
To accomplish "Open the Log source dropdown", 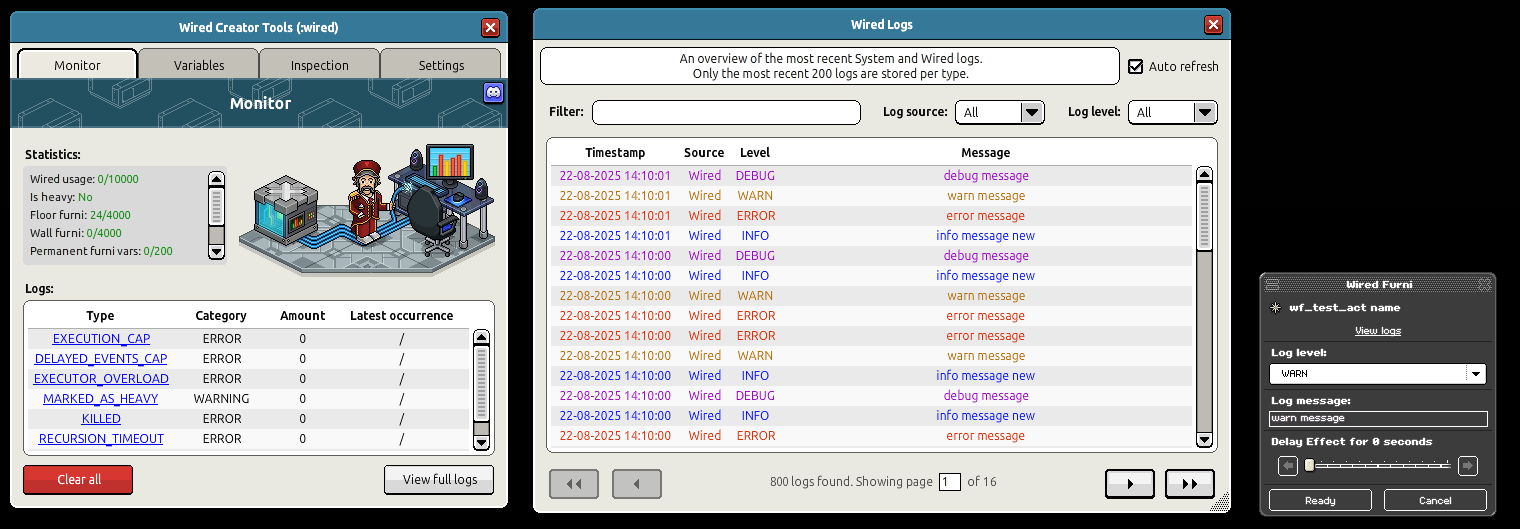I will coord(1031,112).
